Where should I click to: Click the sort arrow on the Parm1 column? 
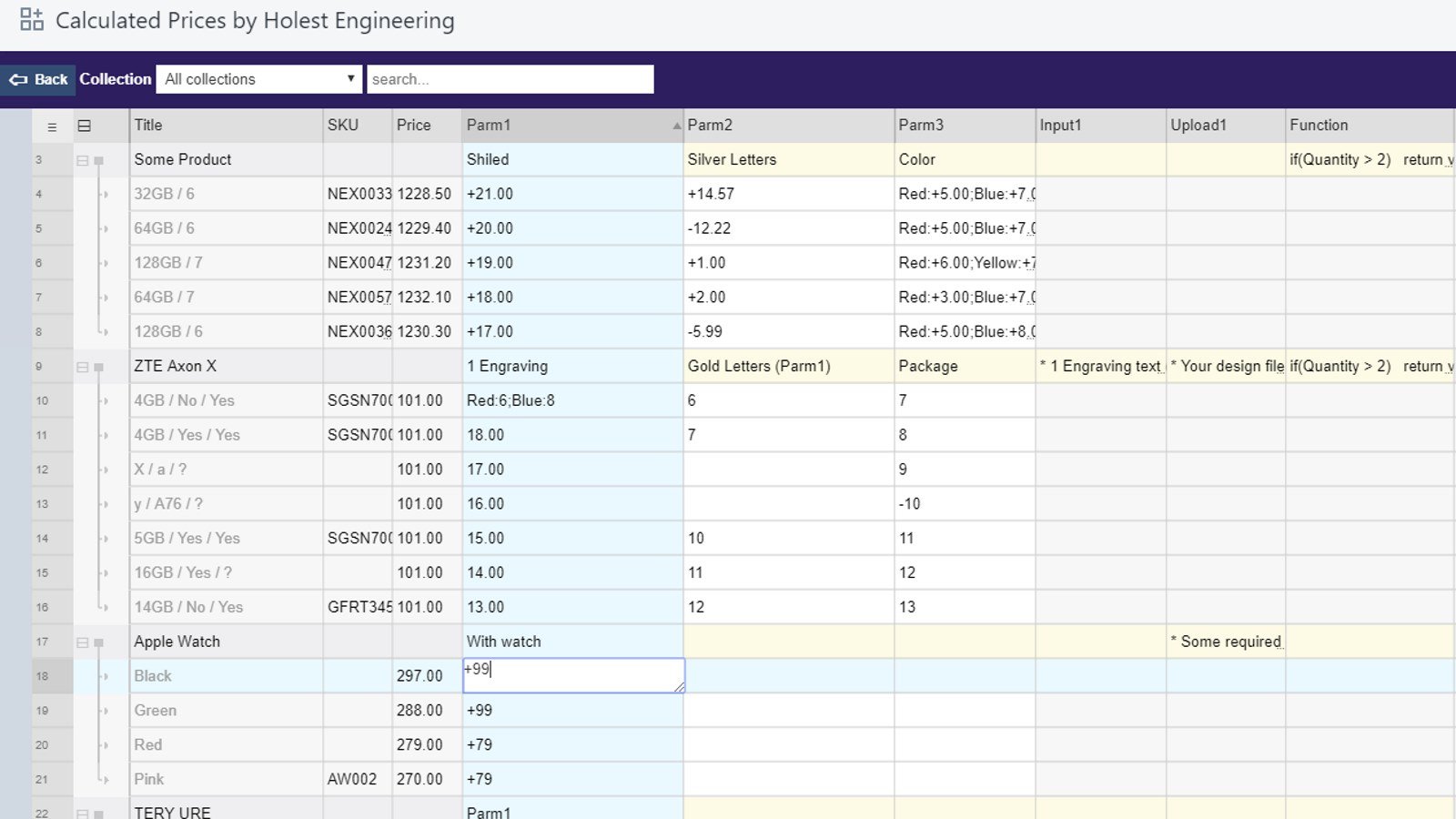click(677, 126)
